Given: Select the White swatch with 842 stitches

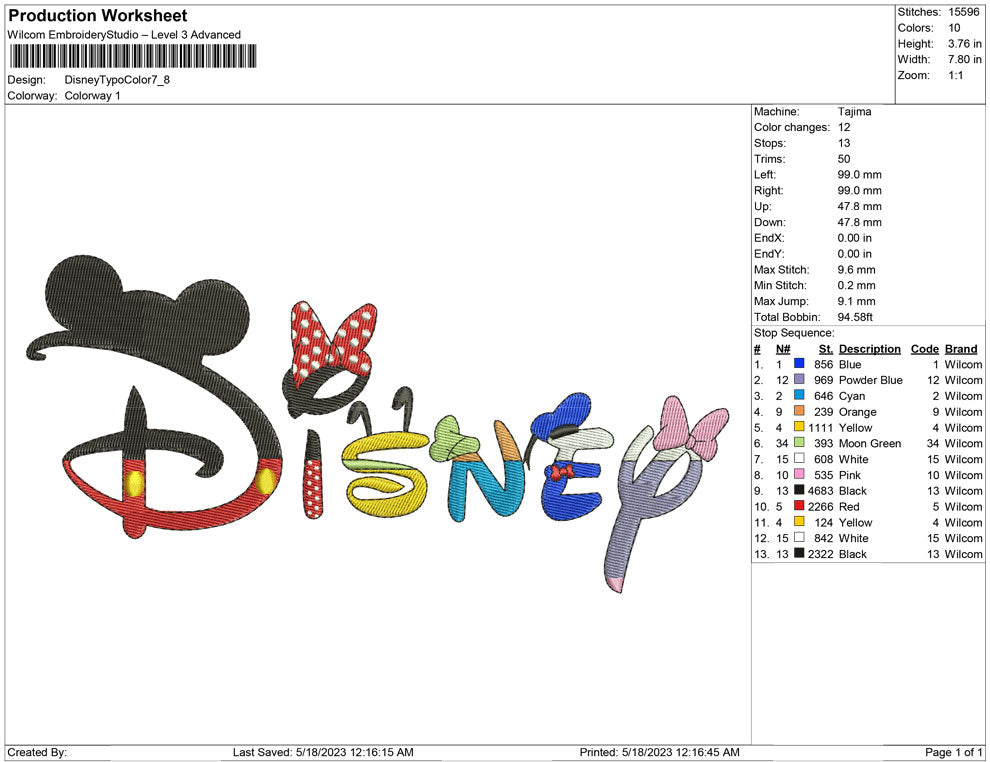Looking at the screenshot, I should click(x=799, y=537).
